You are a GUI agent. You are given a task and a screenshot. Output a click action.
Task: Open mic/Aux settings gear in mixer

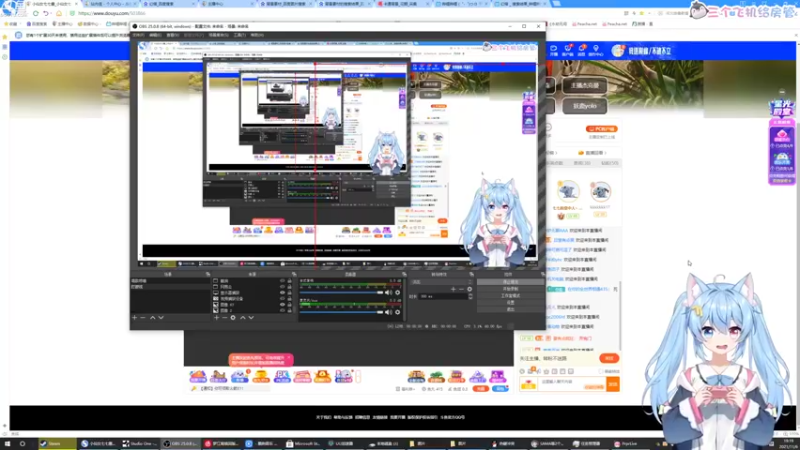pos(397,312)
